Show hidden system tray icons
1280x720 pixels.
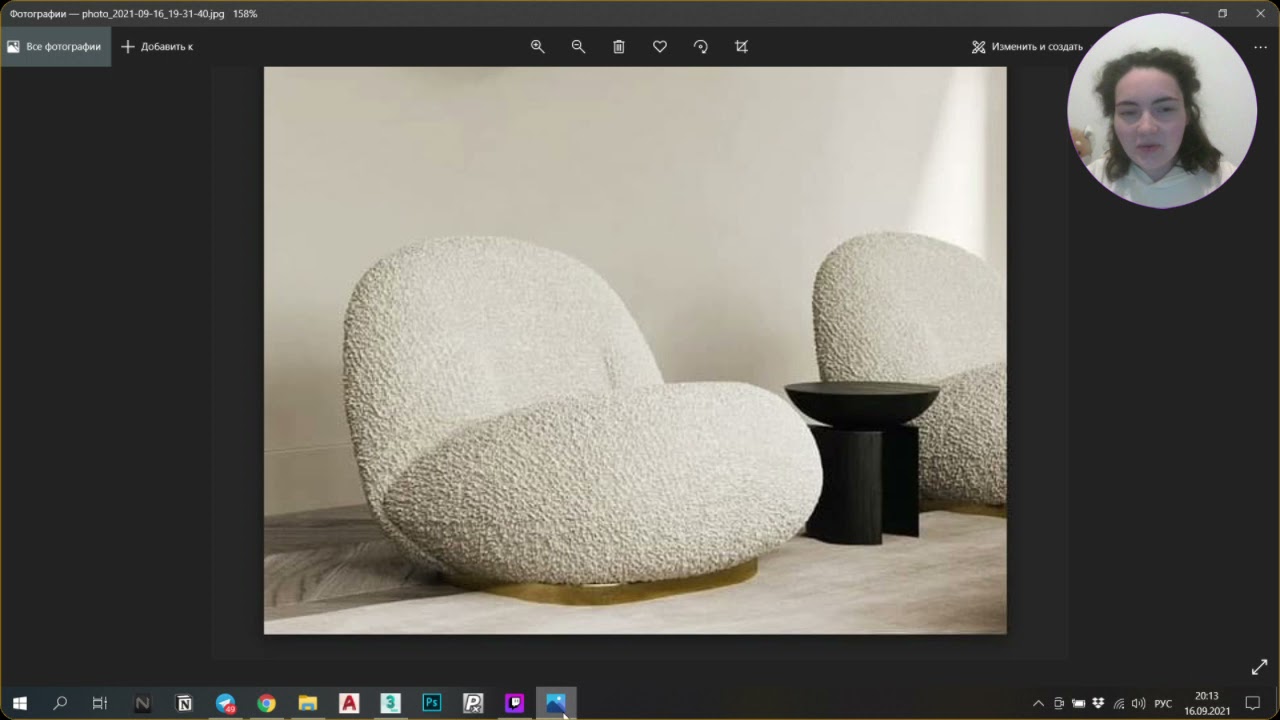tap(1038, 703)
